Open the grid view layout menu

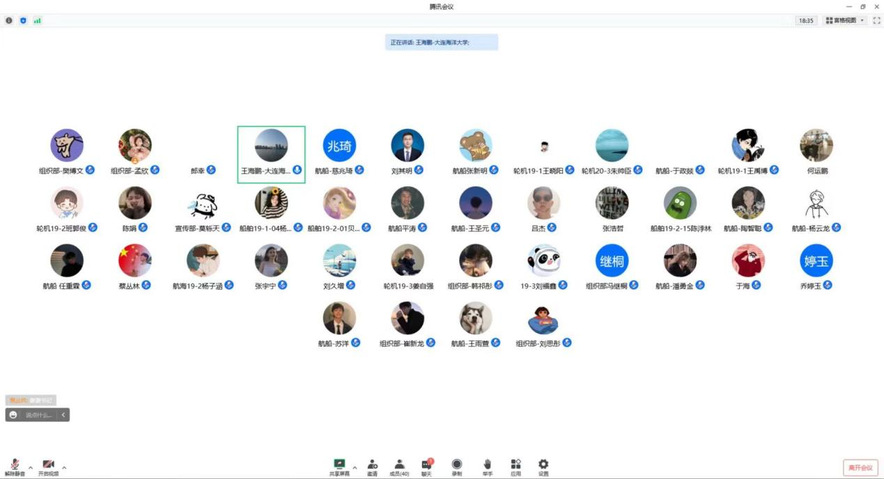[x=845, y=20]
